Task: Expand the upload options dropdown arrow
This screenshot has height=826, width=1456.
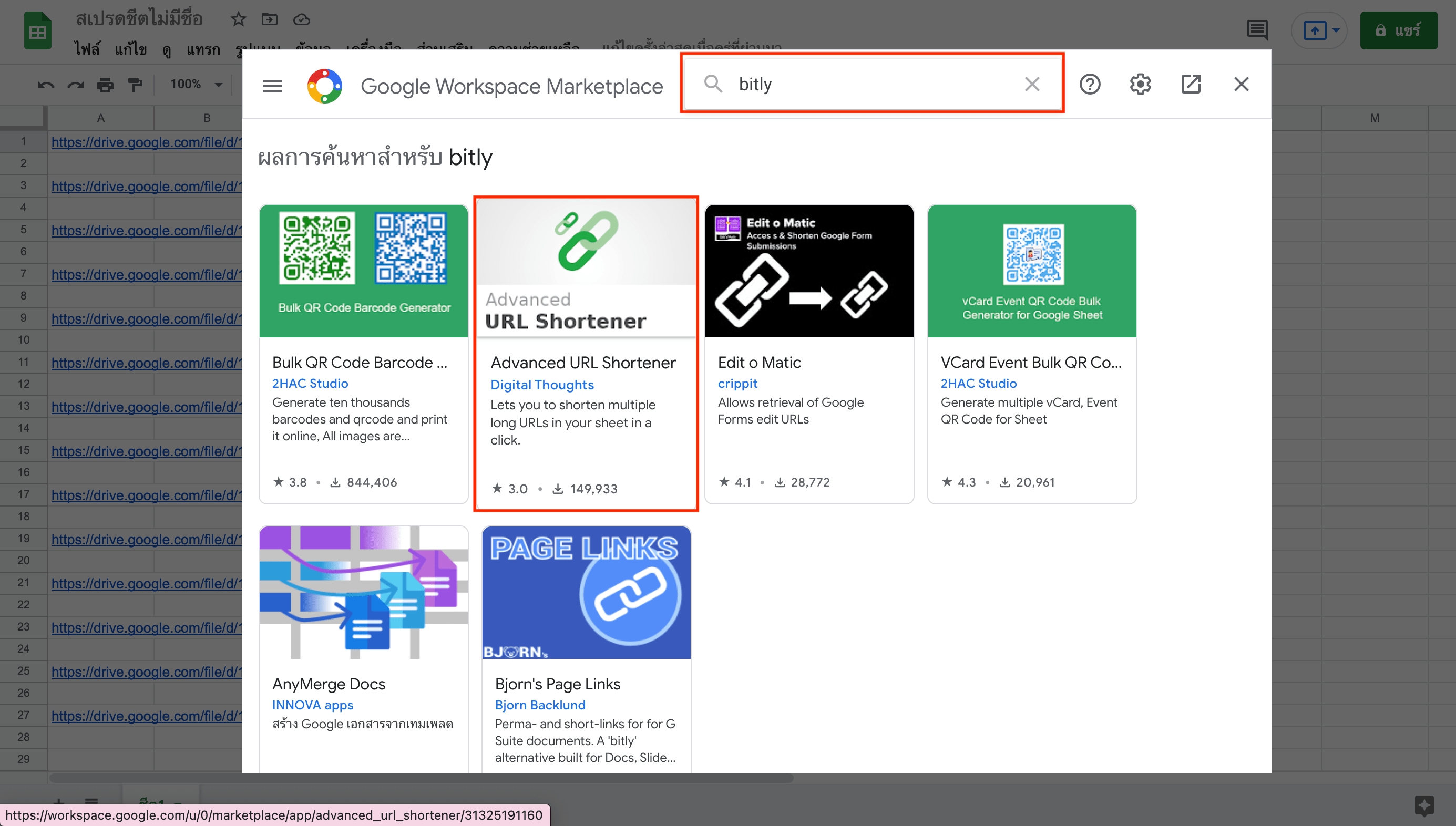Action: tap(1335, 30)
